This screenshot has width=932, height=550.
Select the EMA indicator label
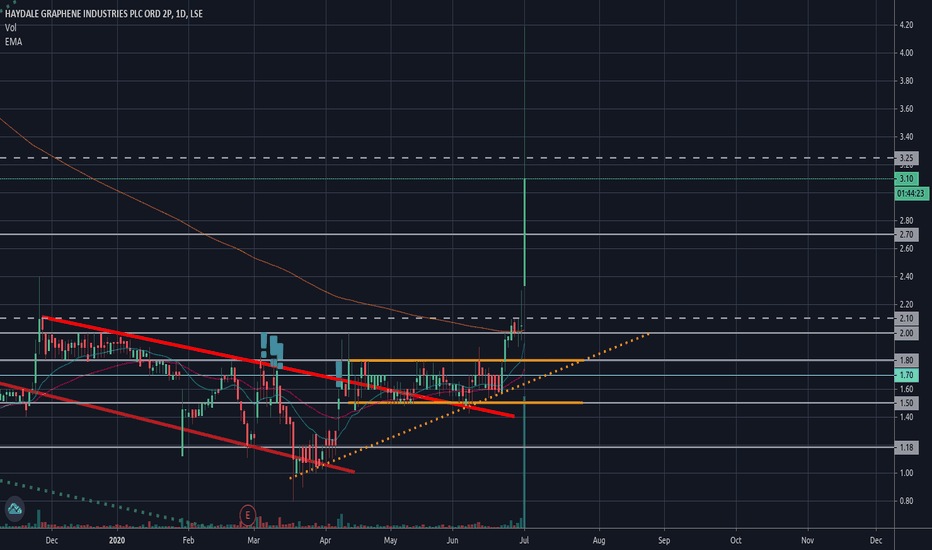pyautogui.click(x=13, y=42)
